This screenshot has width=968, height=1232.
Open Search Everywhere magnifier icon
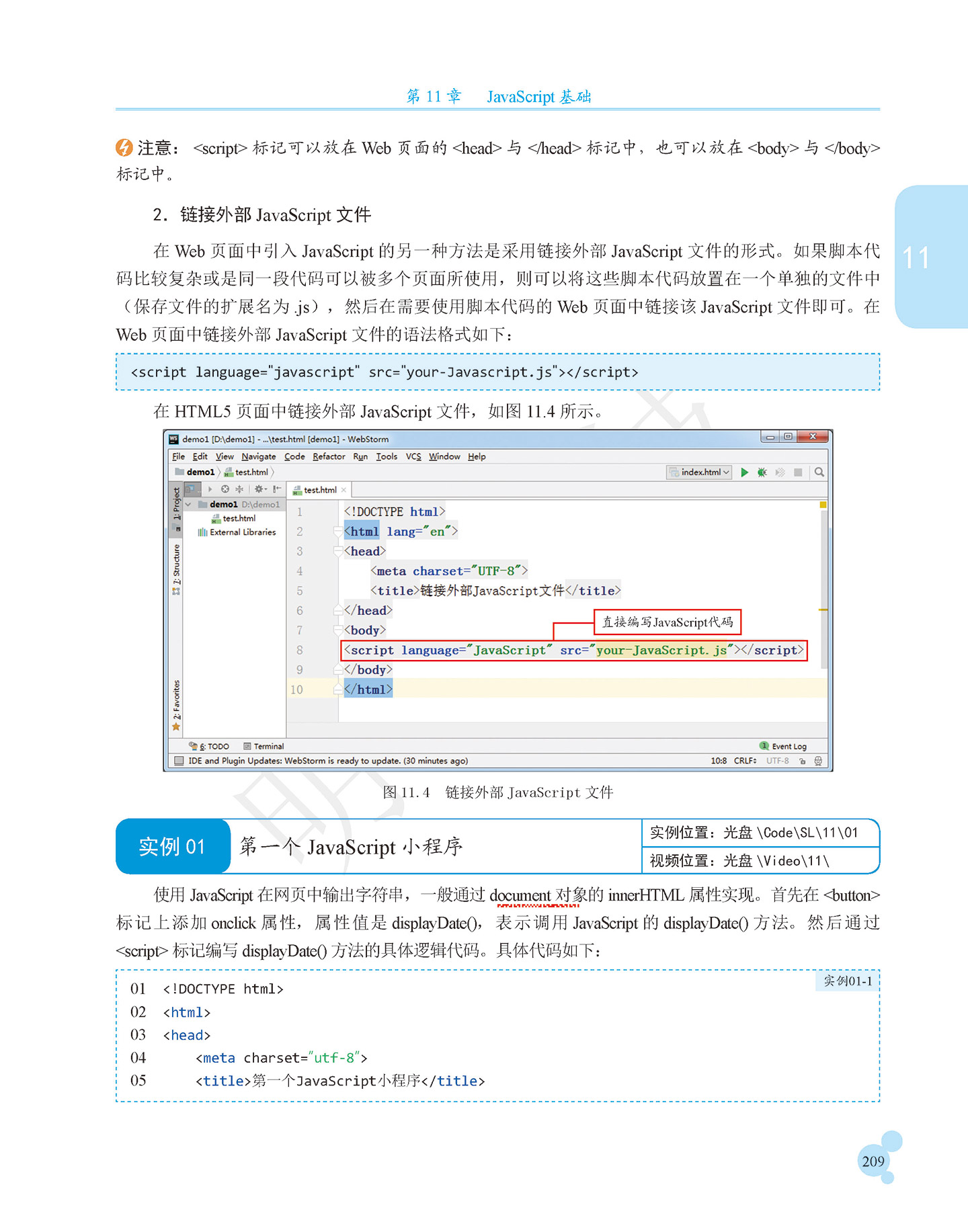(819, 473)
